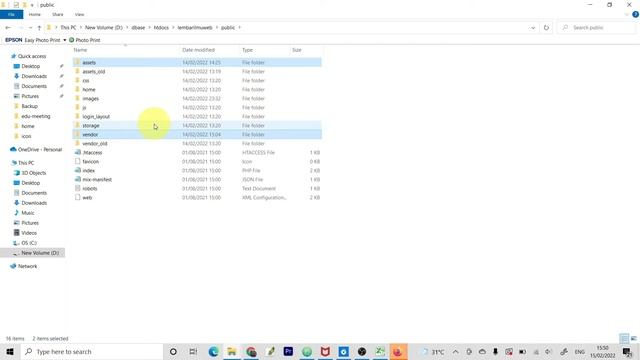The image size is (640, 360).
Task: Open the File ribbon tab
Action: tap(11, 14)
